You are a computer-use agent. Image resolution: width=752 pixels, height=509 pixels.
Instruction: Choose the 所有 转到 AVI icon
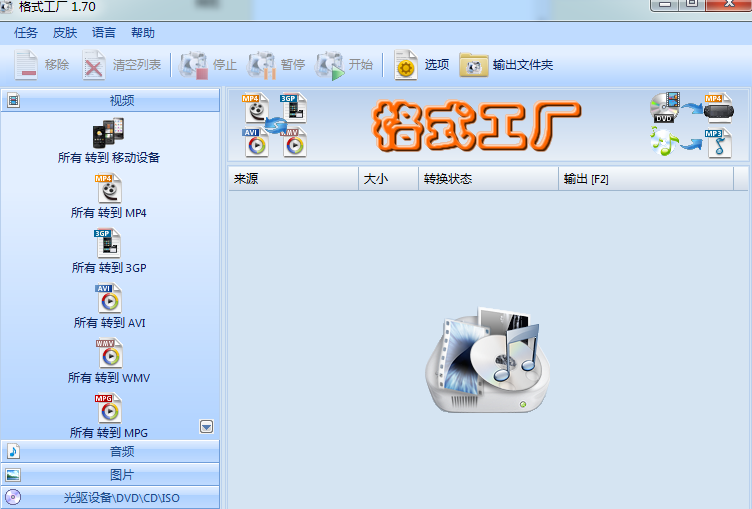pyautogui.click(x=109, y=298)
